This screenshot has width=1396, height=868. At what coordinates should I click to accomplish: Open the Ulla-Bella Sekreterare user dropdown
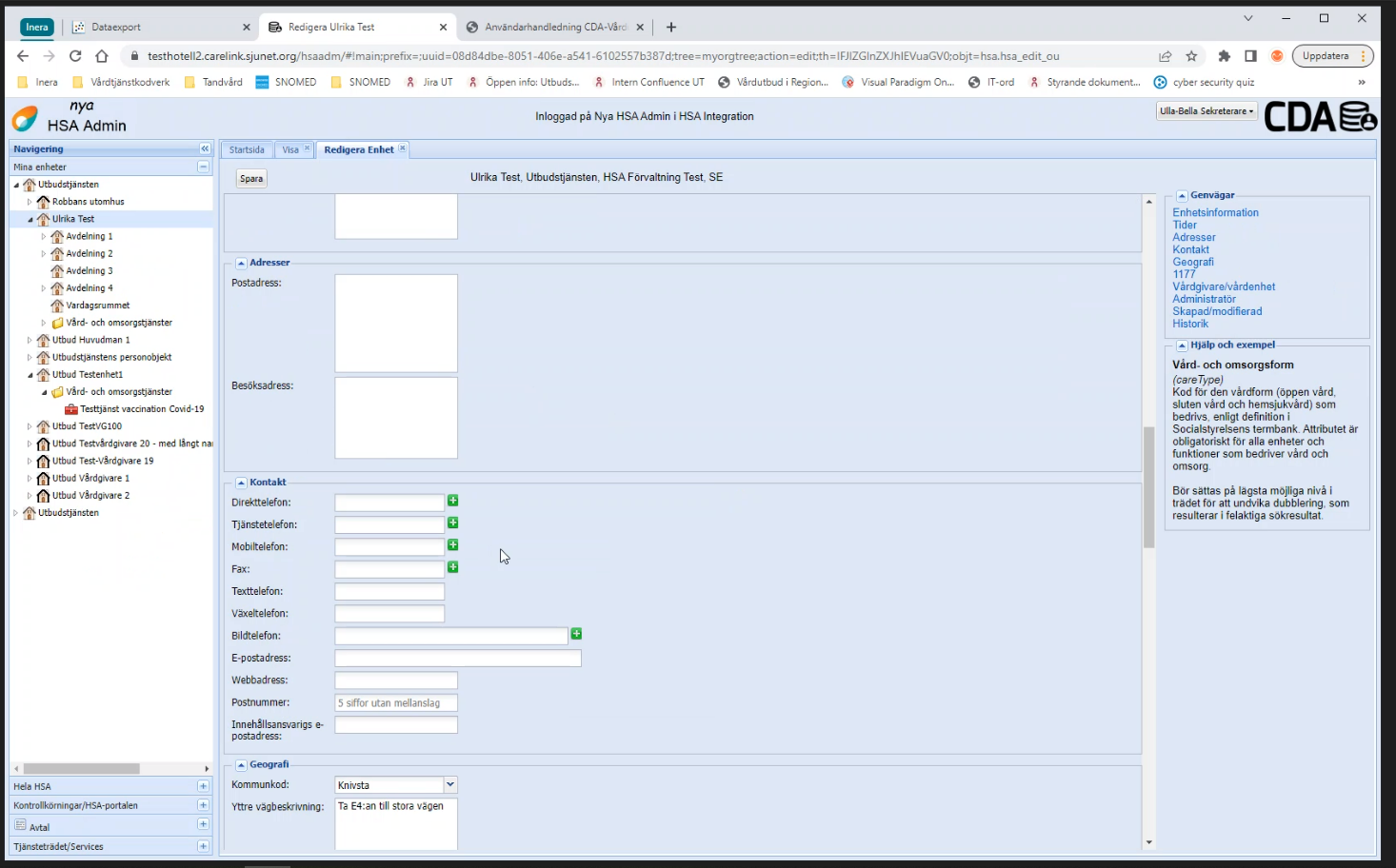[x=1207, y=111]
